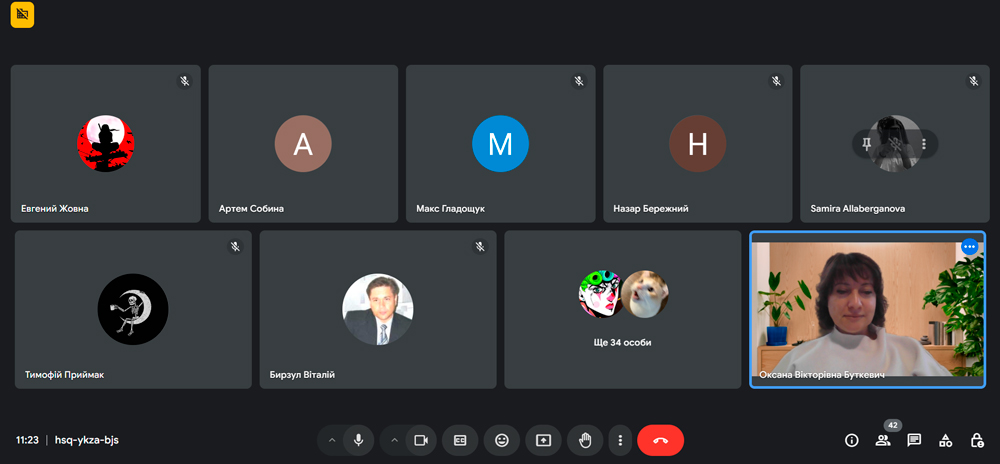Show the participants list with 42 people
This screenshot has height=464, width=1000.
(883, 440)
